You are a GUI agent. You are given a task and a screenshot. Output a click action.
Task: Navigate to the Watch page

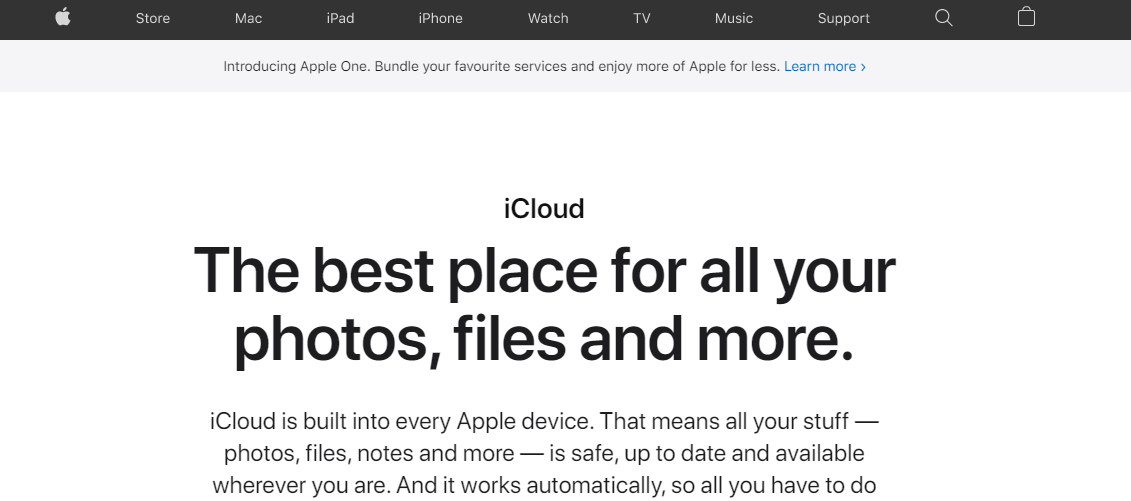coord(548,19)
